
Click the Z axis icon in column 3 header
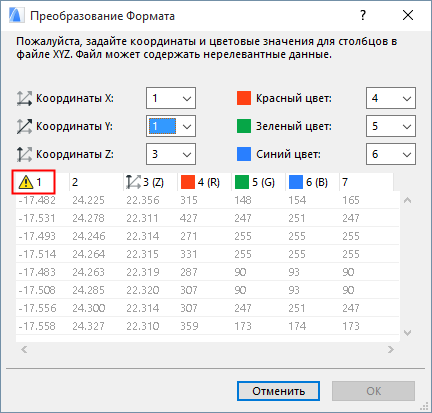tap(133, 182)
